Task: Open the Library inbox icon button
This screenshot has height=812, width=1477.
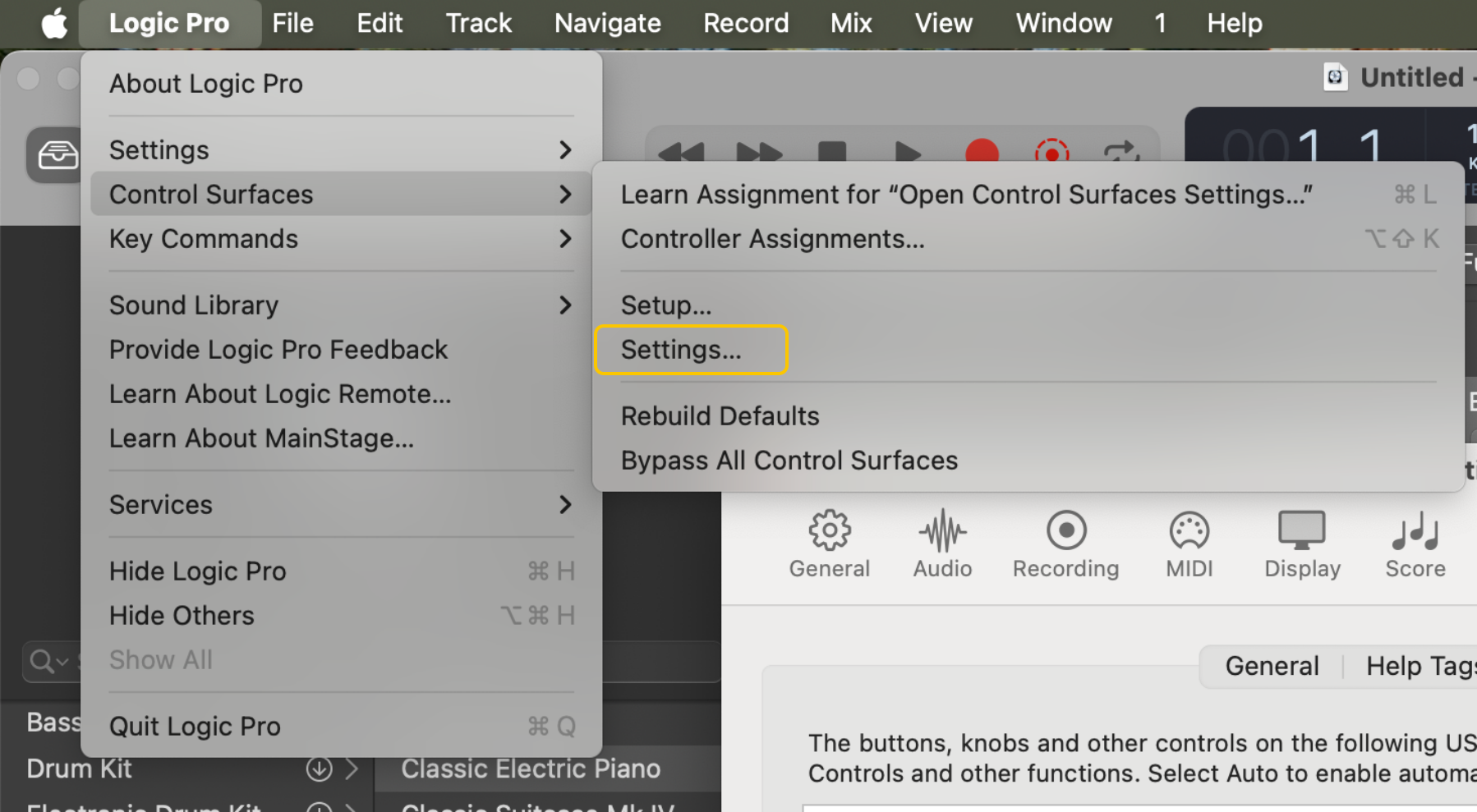Action: pyautogui.click(x=57, y=154)
